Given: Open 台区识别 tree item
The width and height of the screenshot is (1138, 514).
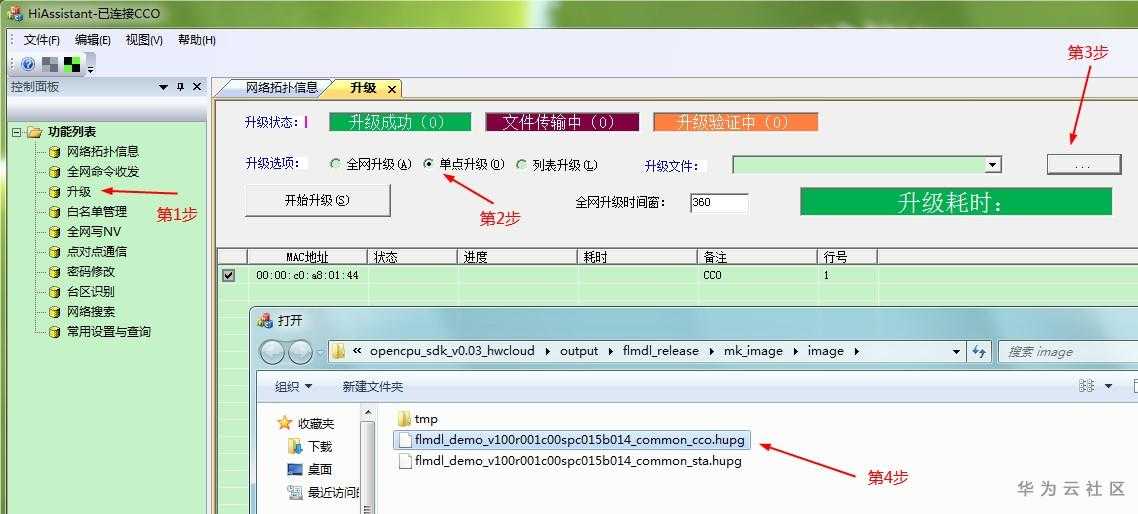Looking at the screenshot, I should click(91, 292).
